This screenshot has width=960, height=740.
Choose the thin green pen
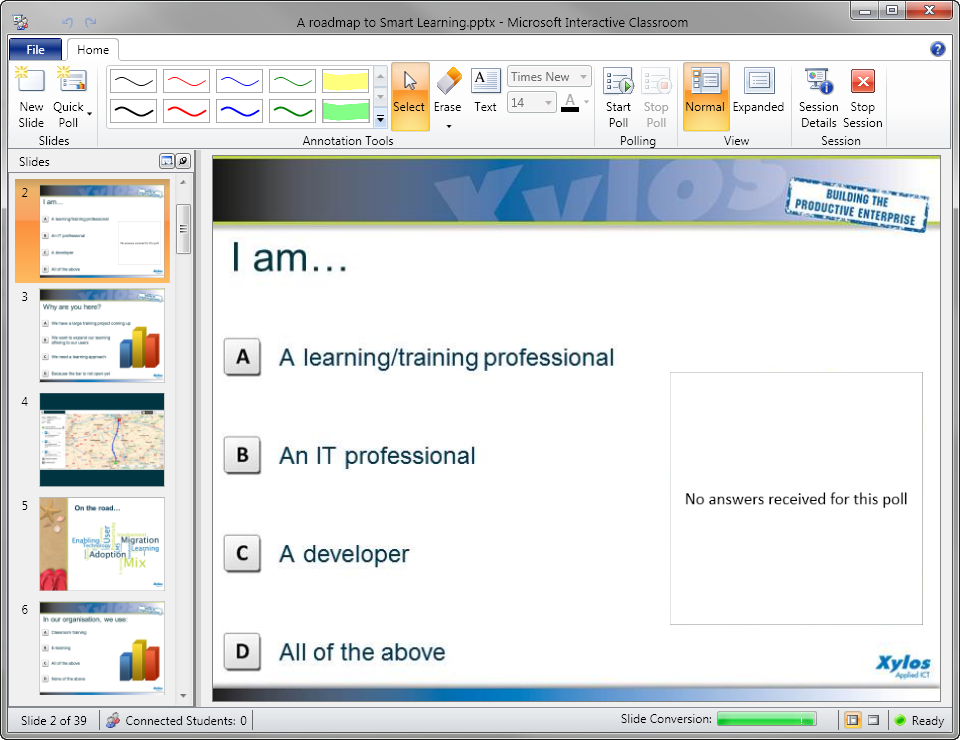pyautogui.click(x=292, y=81)
